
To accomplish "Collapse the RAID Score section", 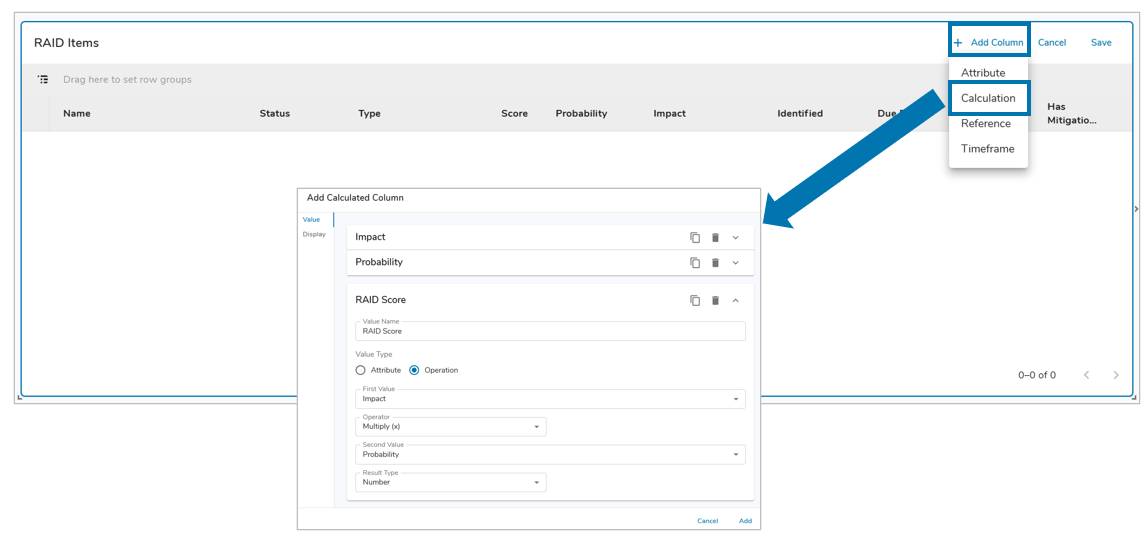I will [736, 300].
